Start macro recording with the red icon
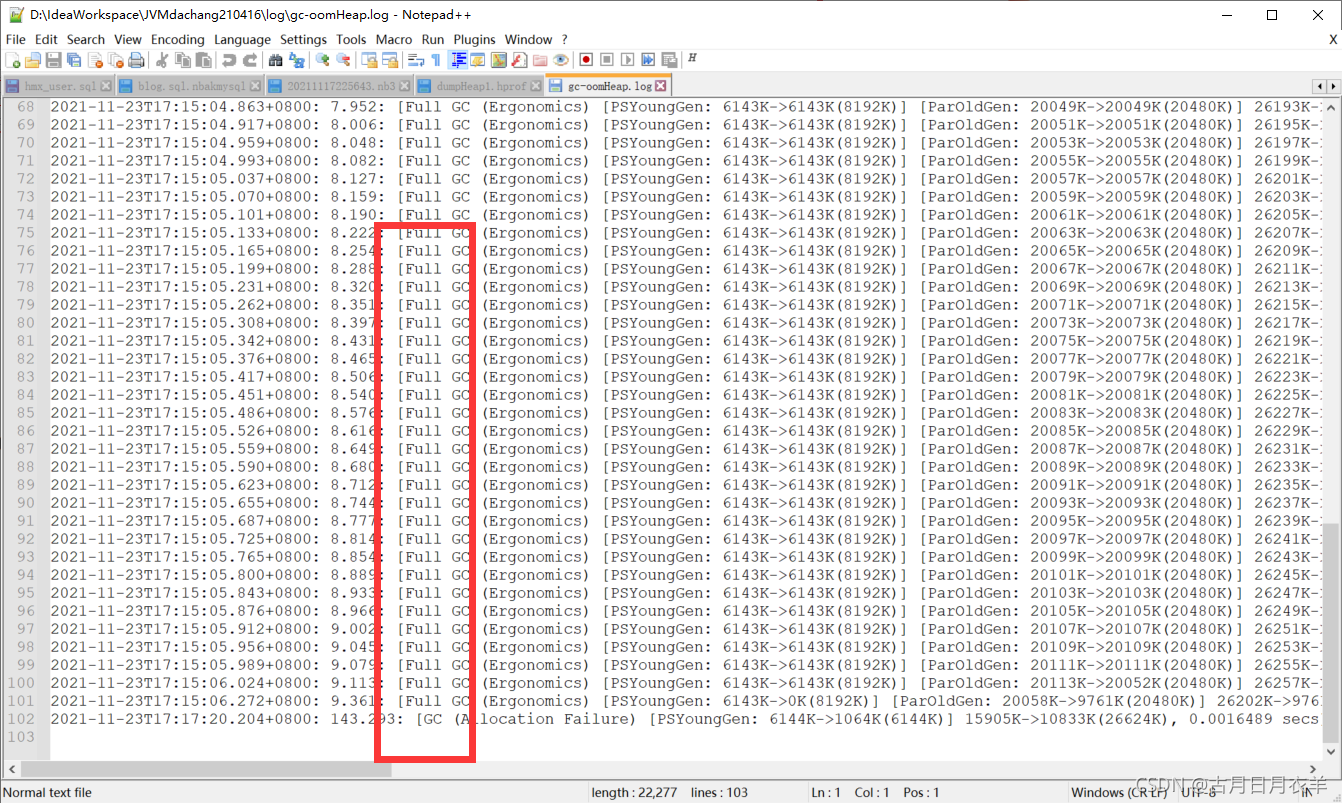1342x803 pixels. point(587,60)
